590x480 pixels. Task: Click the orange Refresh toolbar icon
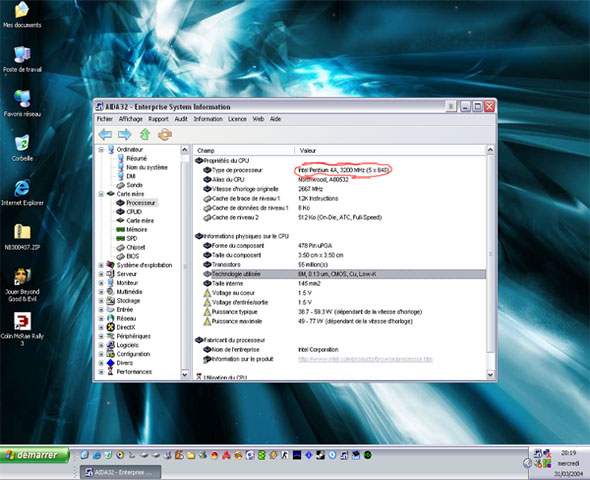tap(165, 134)
